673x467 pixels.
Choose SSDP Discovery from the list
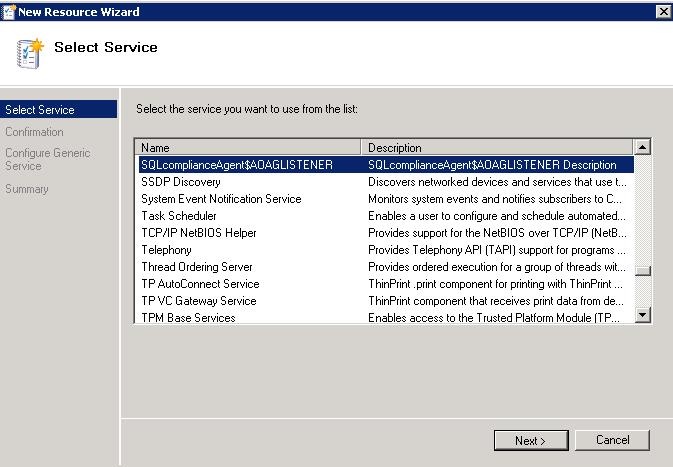[x=181, y=182]
